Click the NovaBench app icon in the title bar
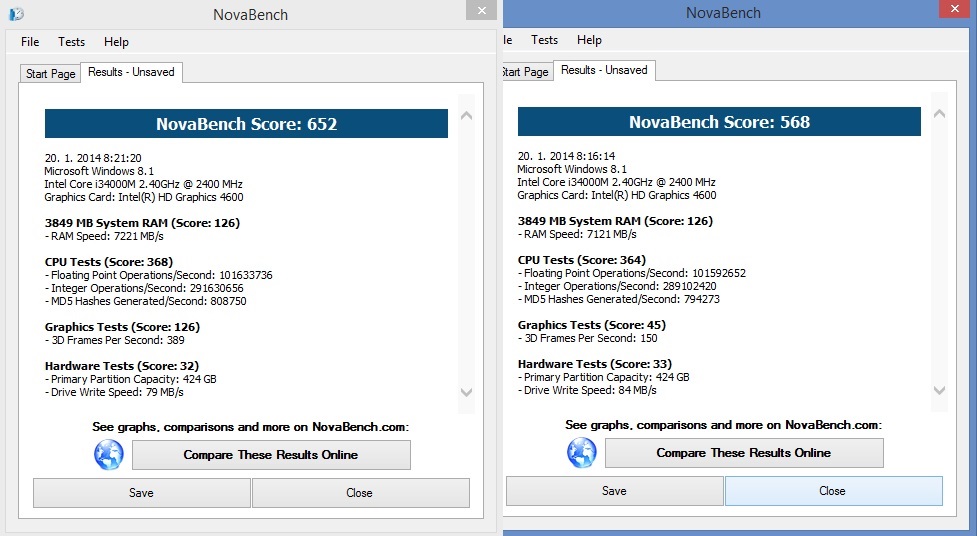This screenshot has height=536, width=977. [15, 14]
